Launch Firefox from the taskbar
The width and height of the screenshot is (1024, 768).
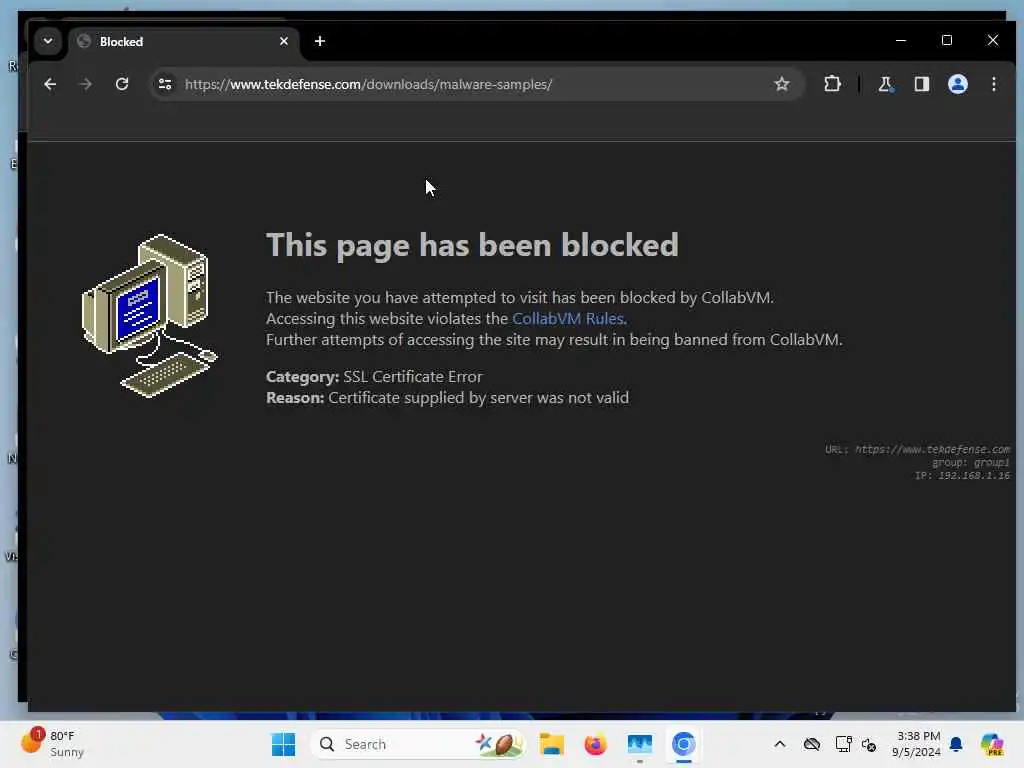tap(595, 744)
